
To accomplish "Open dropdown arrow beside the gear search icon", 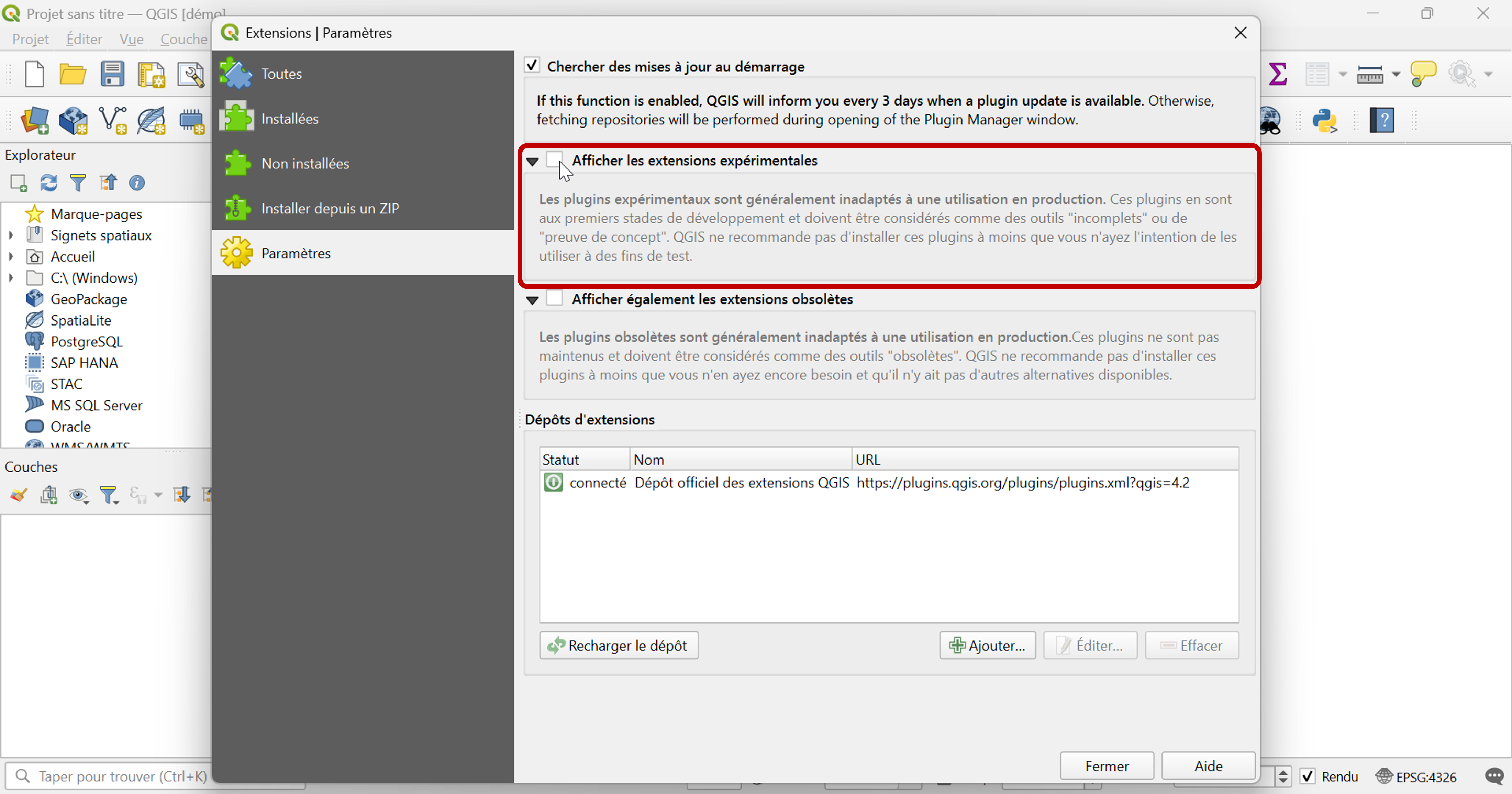I will 1488,75.
